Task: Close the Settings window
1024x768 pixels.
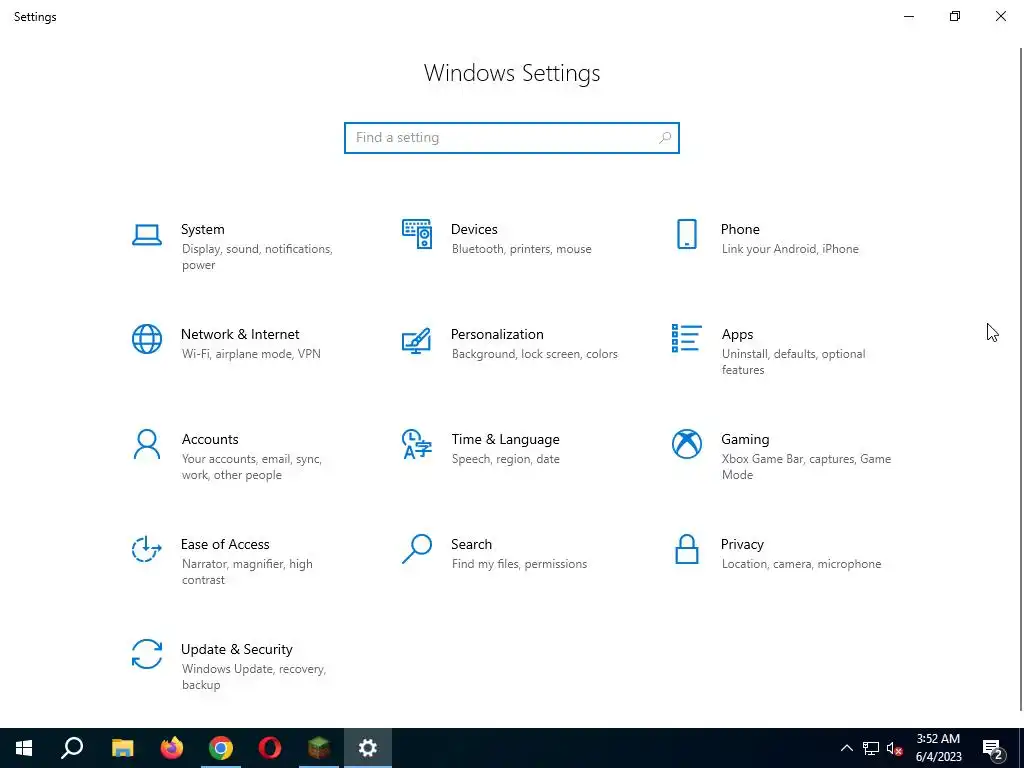Action: 1000,16
